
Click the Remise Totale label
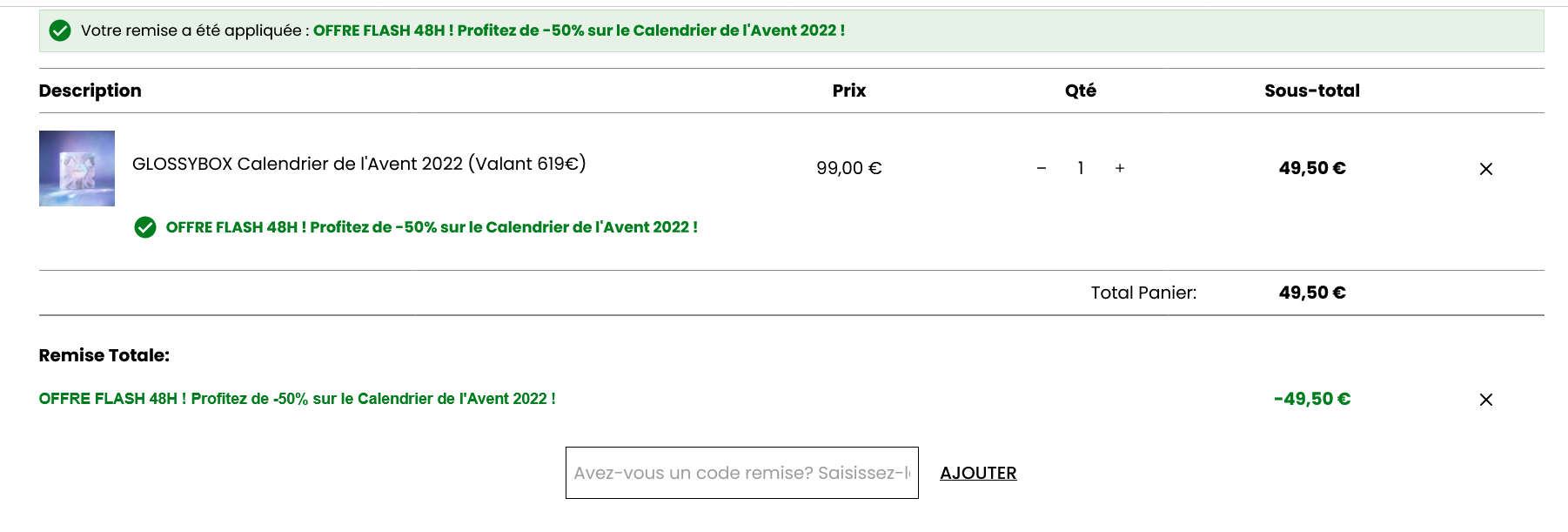[x=103, y=355]
